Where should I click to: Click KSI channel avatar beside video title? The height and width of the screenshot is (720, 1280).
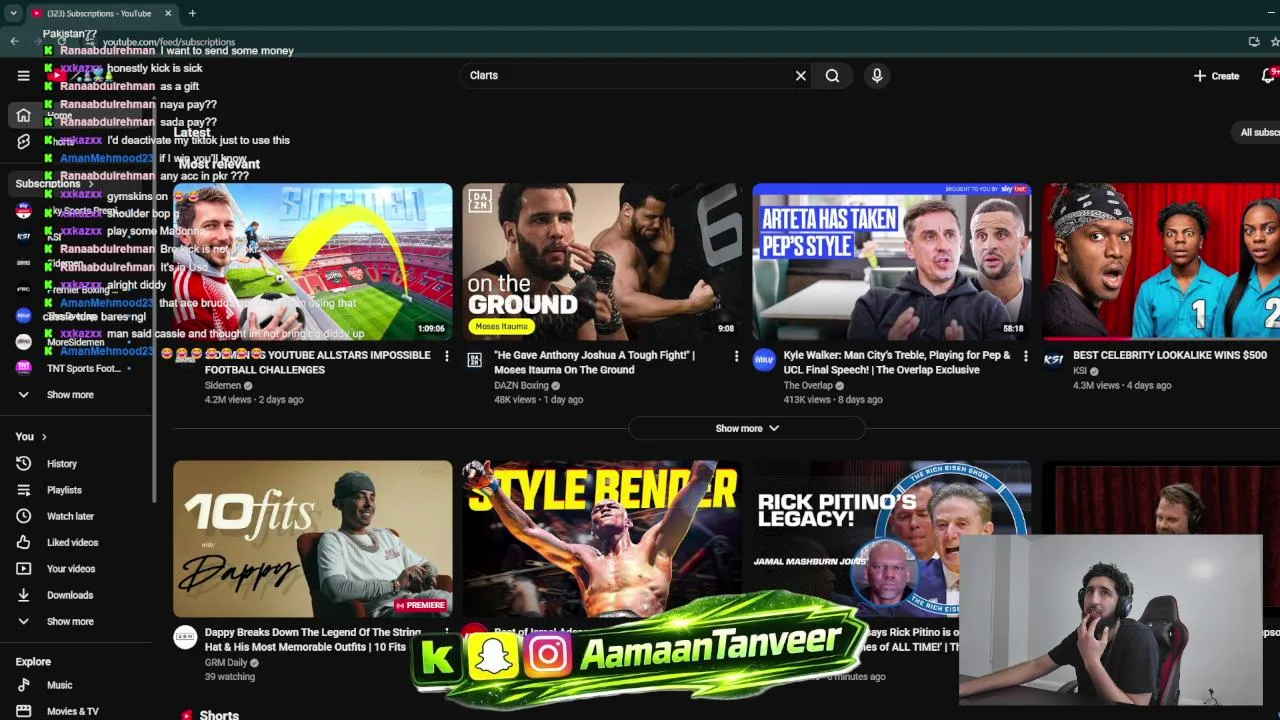tap(1054, 360)
